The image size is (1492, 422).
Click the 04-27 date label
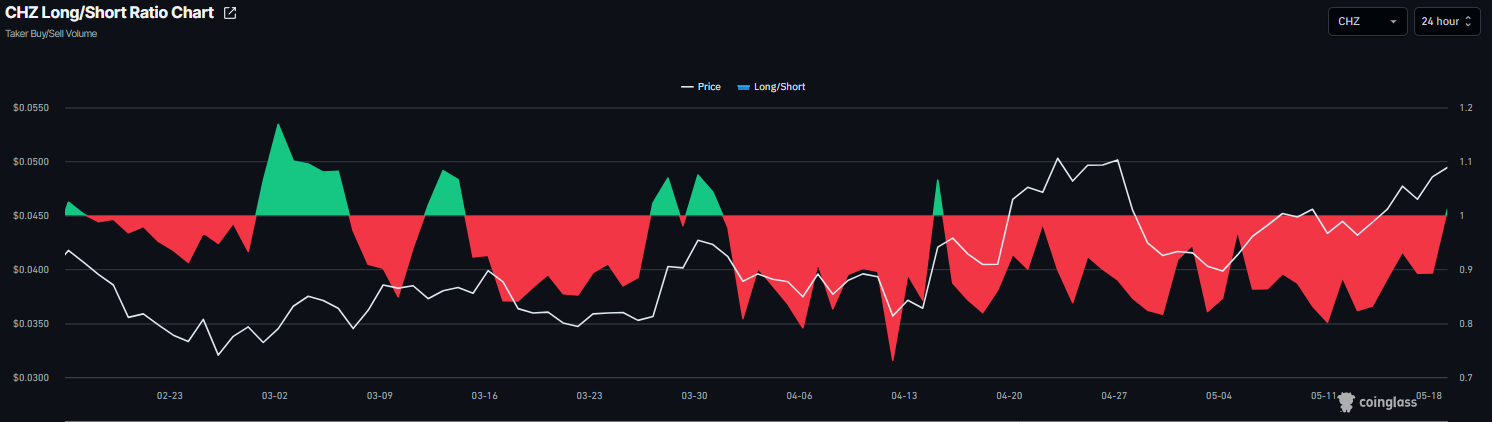[x=1115, y=396]
